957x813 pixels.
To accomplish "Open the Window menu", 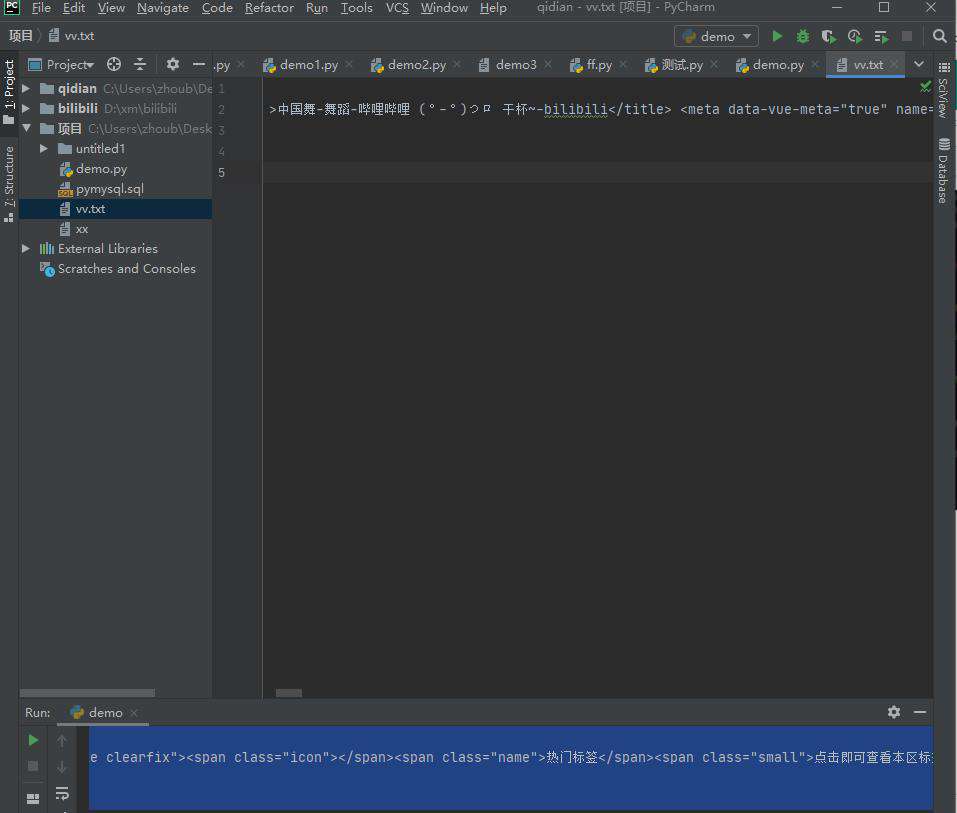I will pyautogui.click(x=444, y=8).
